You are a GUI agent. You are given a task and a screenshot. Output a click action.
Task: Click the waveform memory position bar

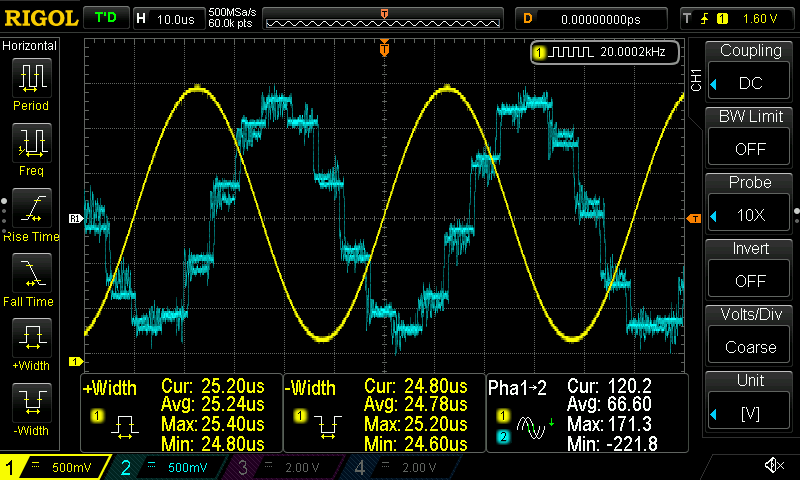coord(384,19)
